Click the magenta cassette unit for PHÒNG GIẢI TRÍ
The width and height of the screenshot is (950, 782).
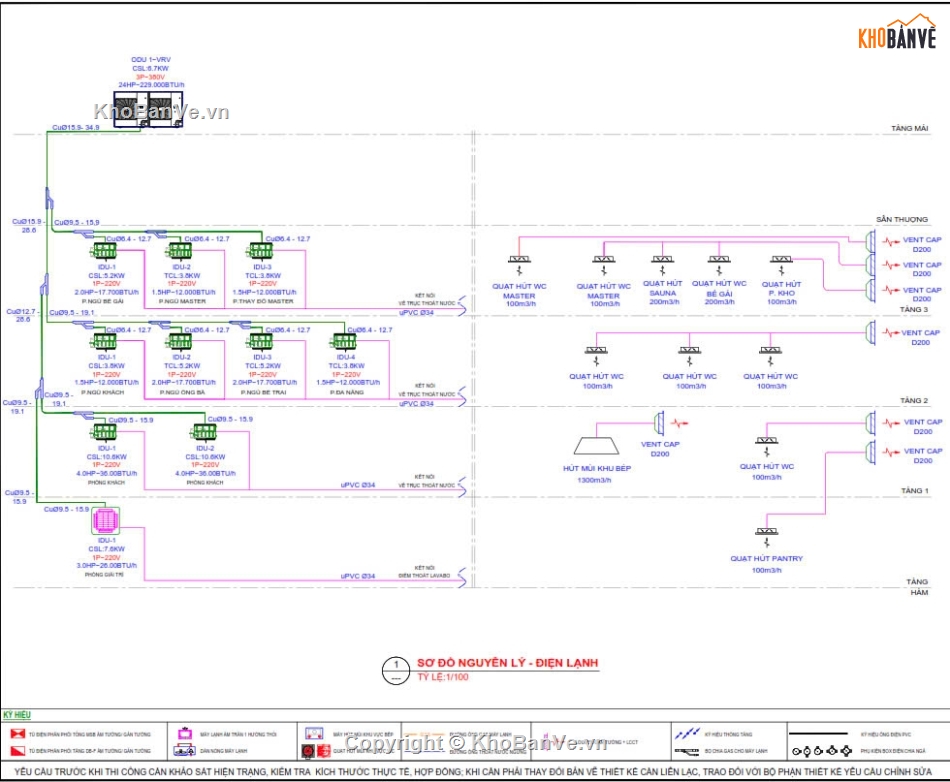pyautogui.click(x=105, y=521)
